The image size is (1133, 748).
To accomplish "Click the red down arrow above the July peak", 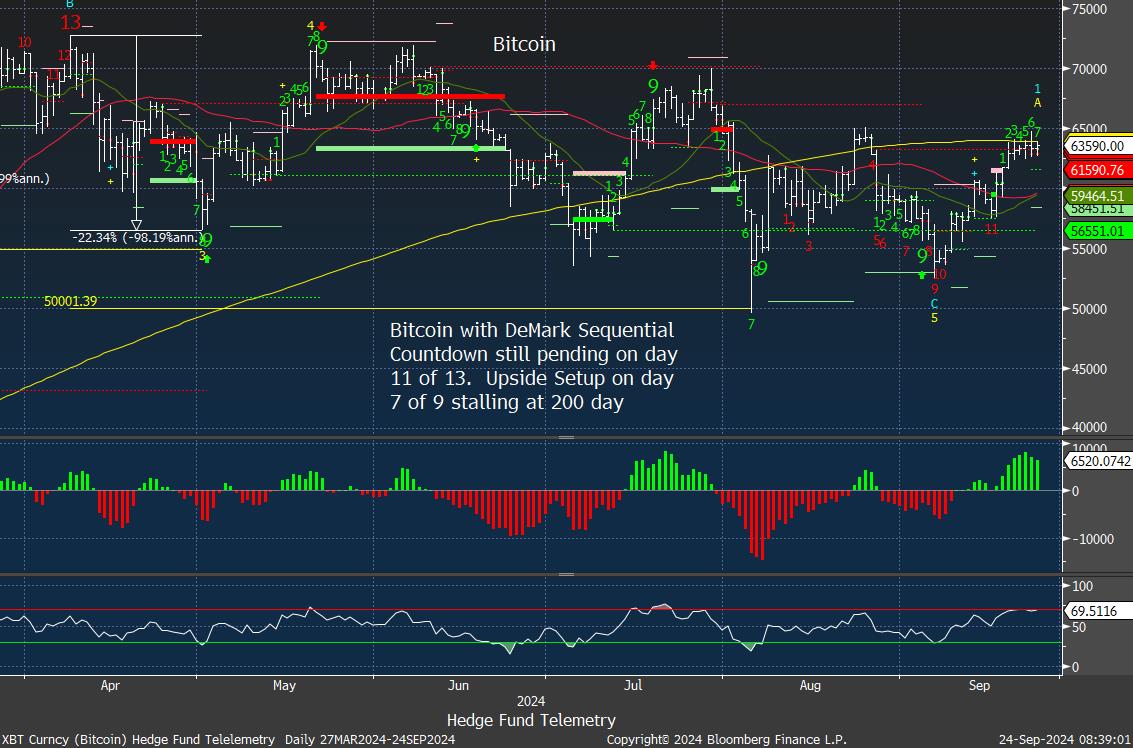I will [x=653, y=65].
